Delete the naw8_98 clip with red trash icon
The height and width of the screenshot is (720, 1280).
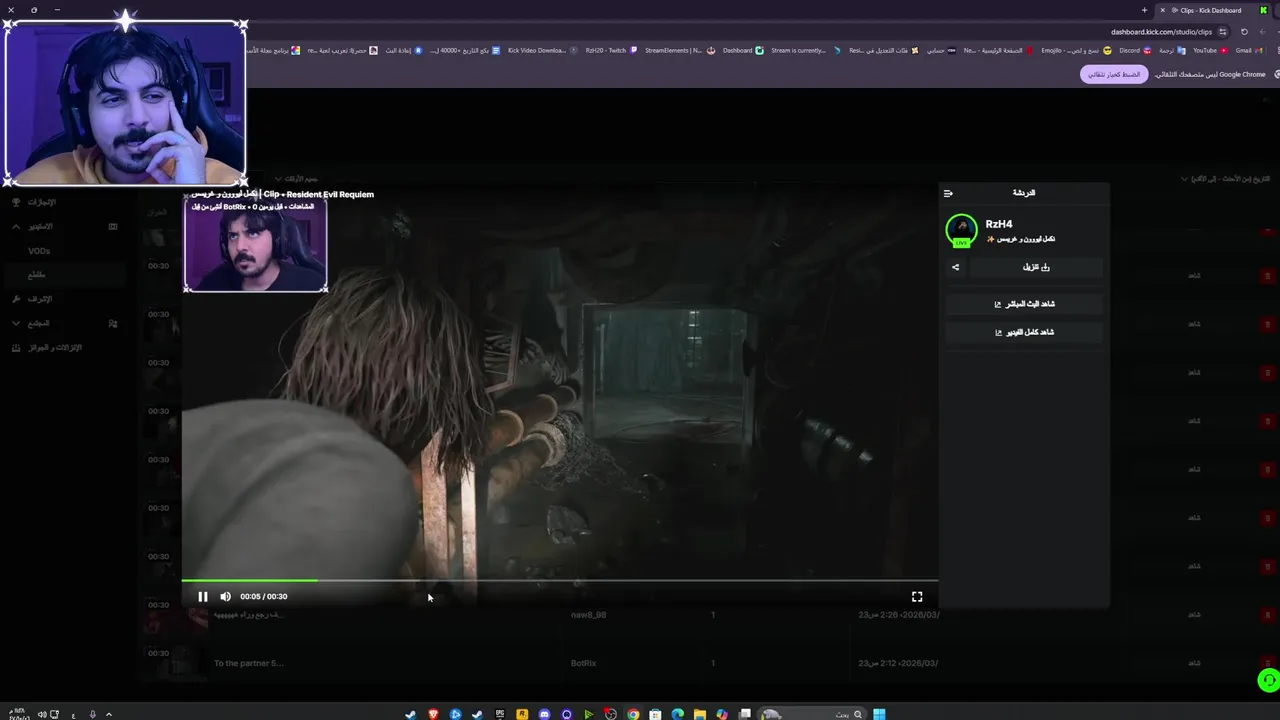tap(1268, 615)
